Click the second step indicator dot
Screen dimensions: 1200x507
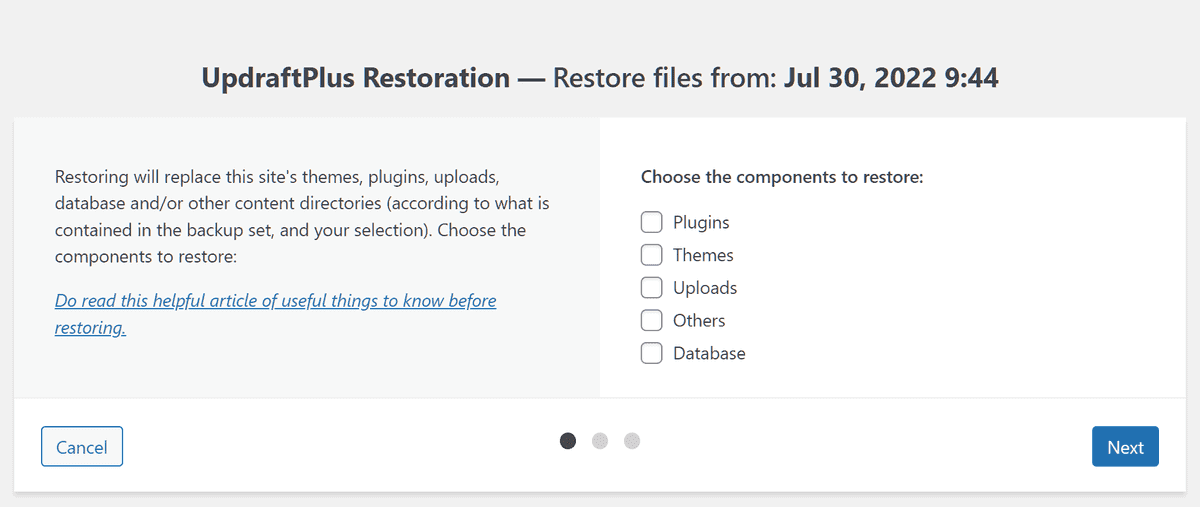(x=600, y=441)
